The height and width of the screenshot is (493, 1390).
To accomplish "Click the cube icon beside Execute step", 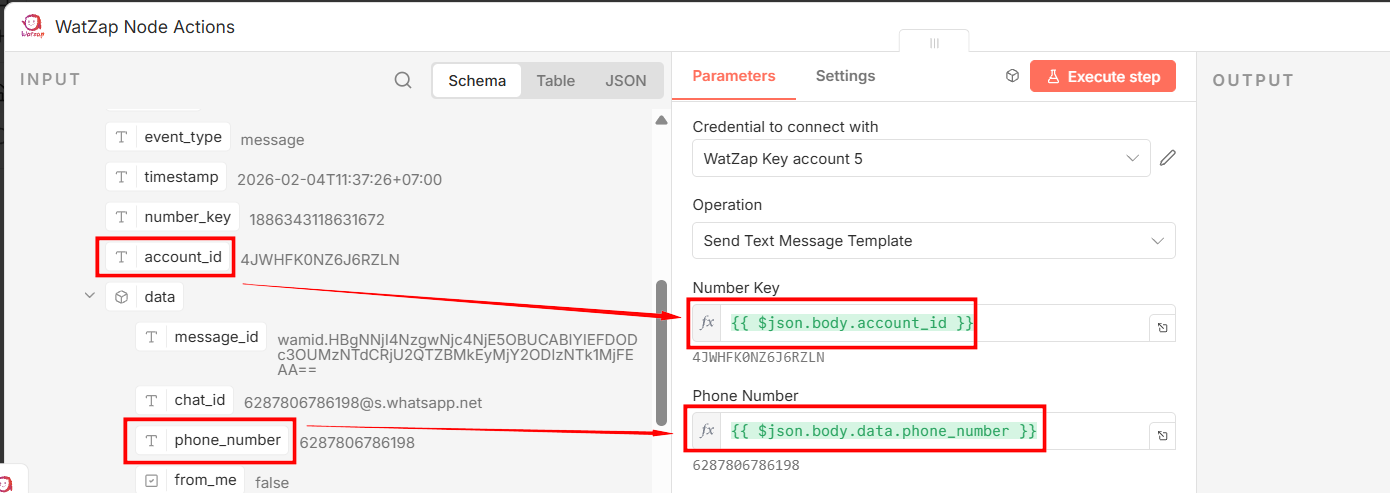I will [1012, 77].
